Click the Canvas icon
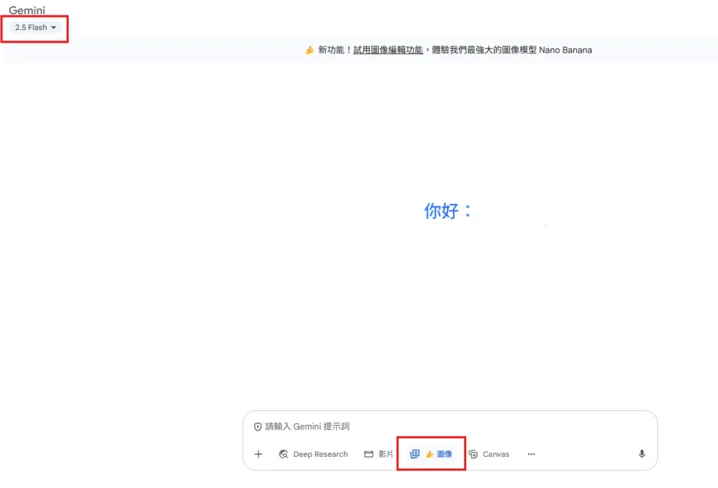Viewport: 718px width, 488px height. click(x=473, y=454)
